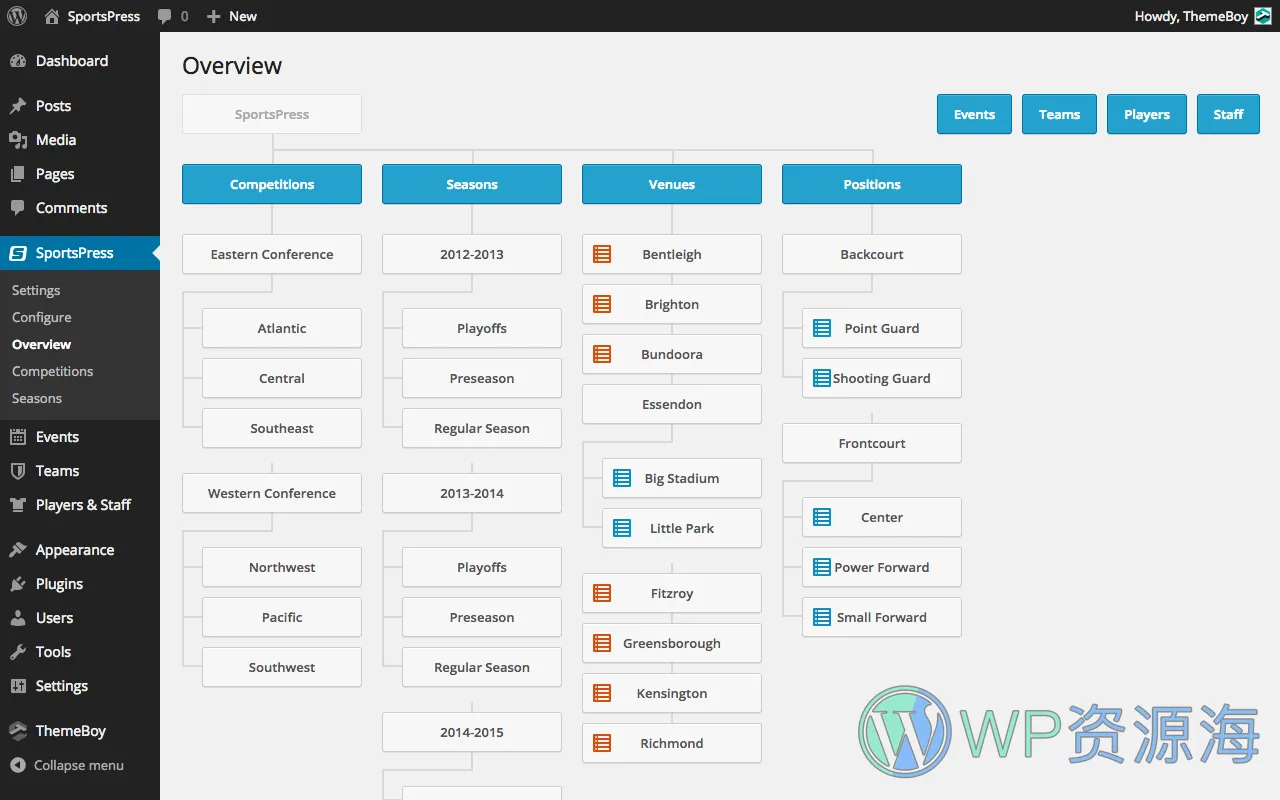Viewport: 1280px width, 800px height.
Task: Click the orange list icon beside Kensington
Action: click(x=602, y=693)
